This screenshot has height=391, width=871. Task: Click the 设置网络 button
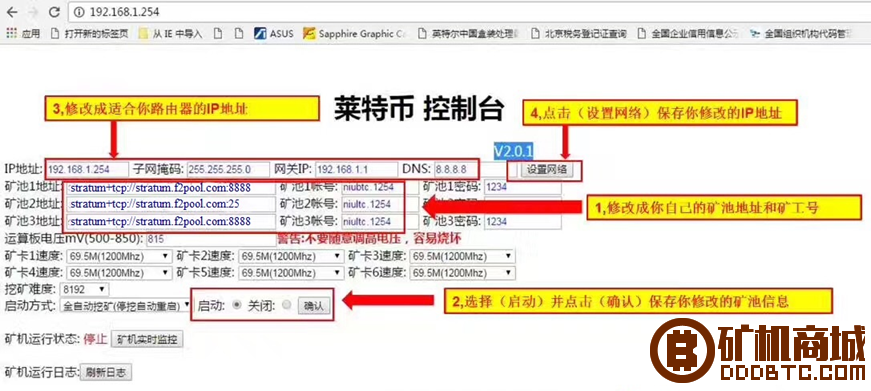click(547, 169)
